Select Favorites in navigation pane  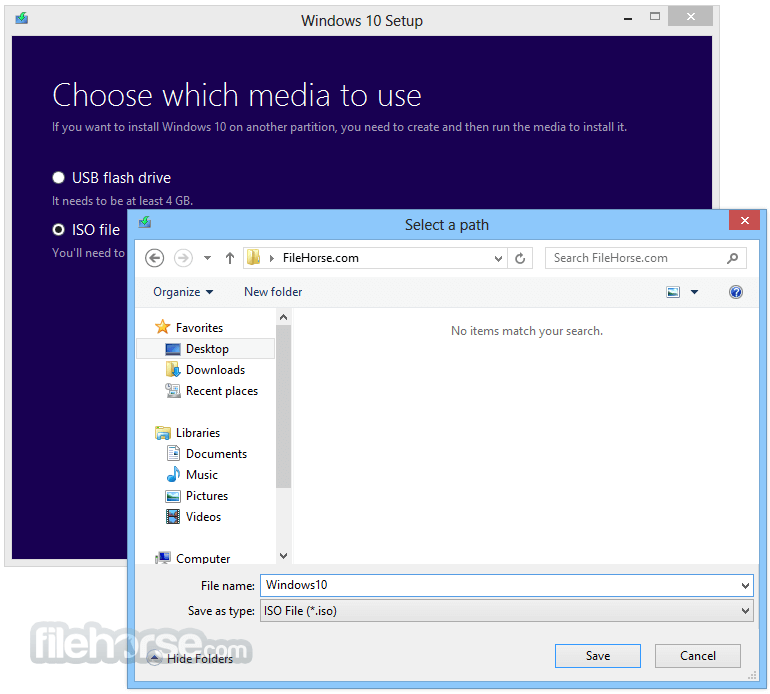coord(199,328)
